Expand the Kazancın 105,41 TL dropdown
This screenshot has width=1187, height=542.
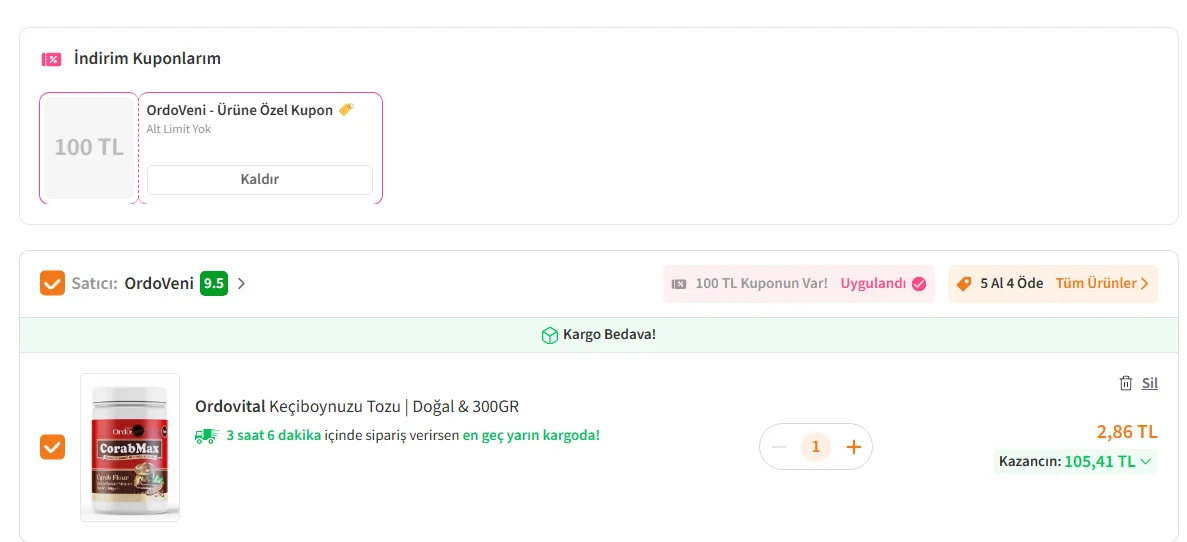click(x=1076, y=461)
